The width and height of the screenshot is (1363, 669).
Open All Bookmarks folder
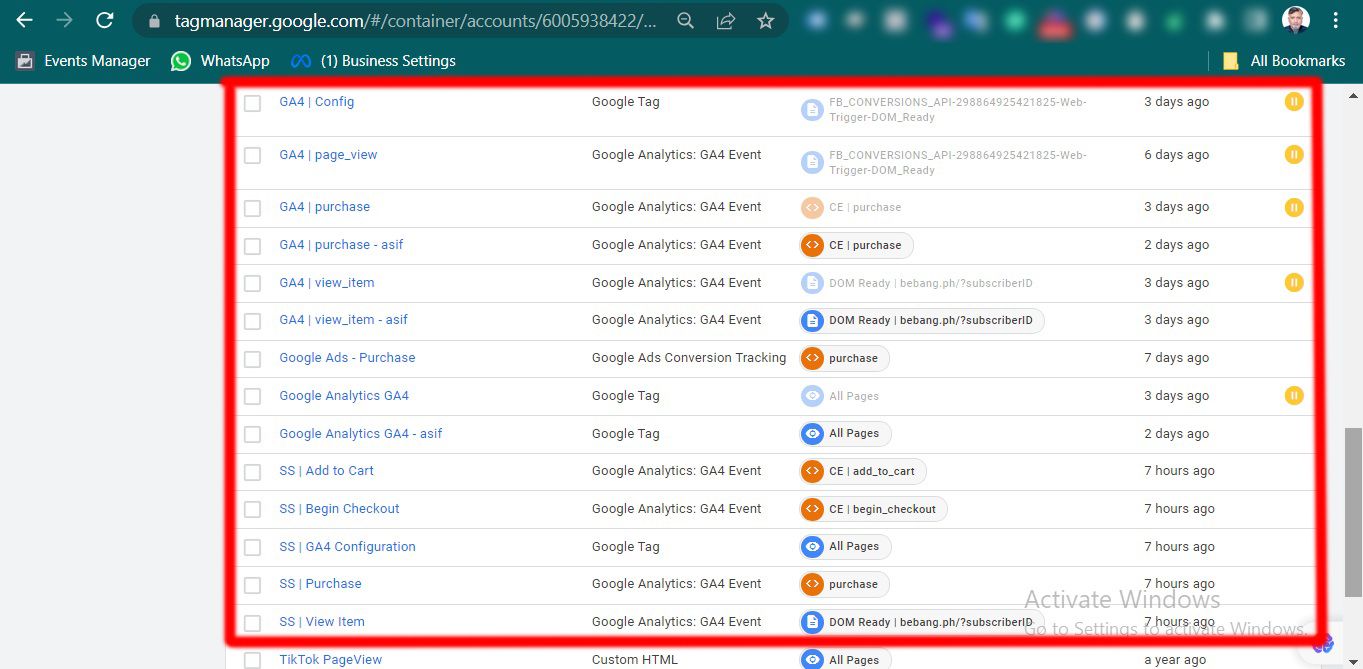pyautogui.click(x=1284, y=61)
